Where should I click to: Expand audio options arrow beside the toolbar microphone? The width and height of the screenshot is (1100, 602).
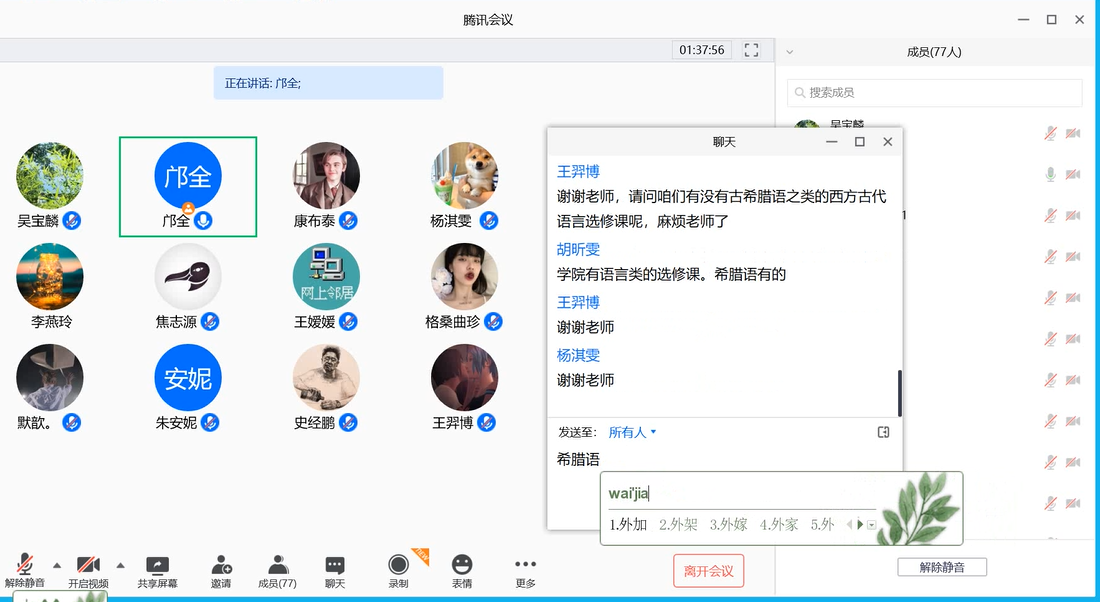[56, 564]
